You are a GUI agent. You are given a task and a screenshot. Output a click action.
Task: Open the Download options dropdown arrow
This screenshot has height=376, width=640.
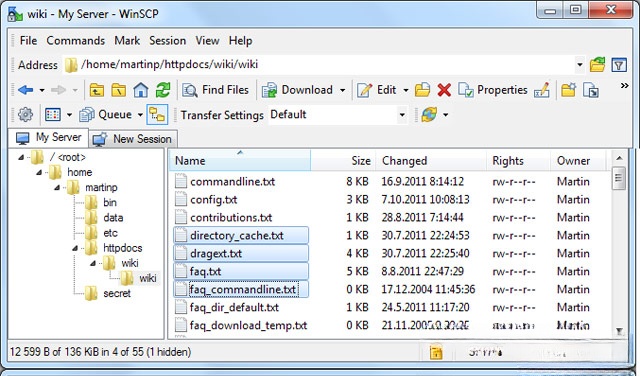(x=342, y=90)
